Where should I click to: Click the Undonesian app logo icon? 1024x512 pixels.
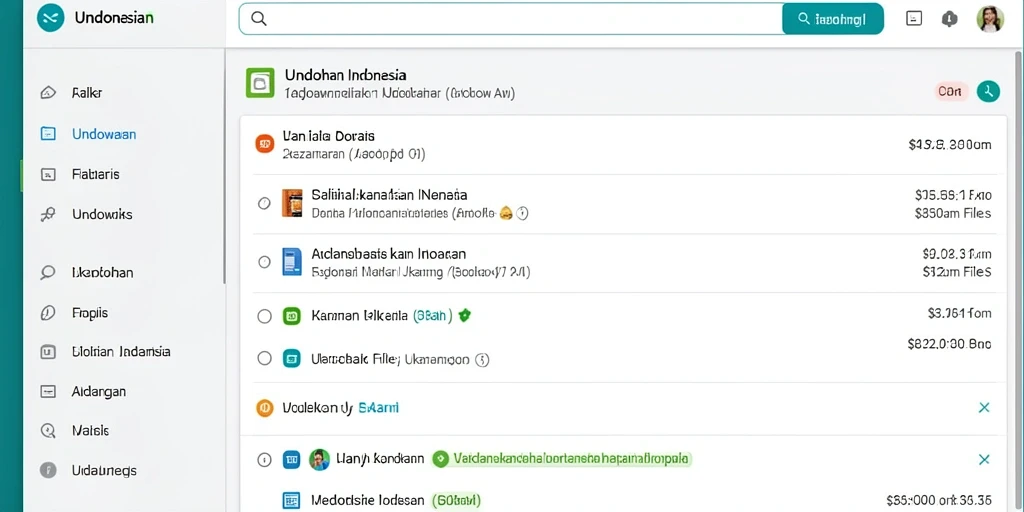tap(51, 18)
